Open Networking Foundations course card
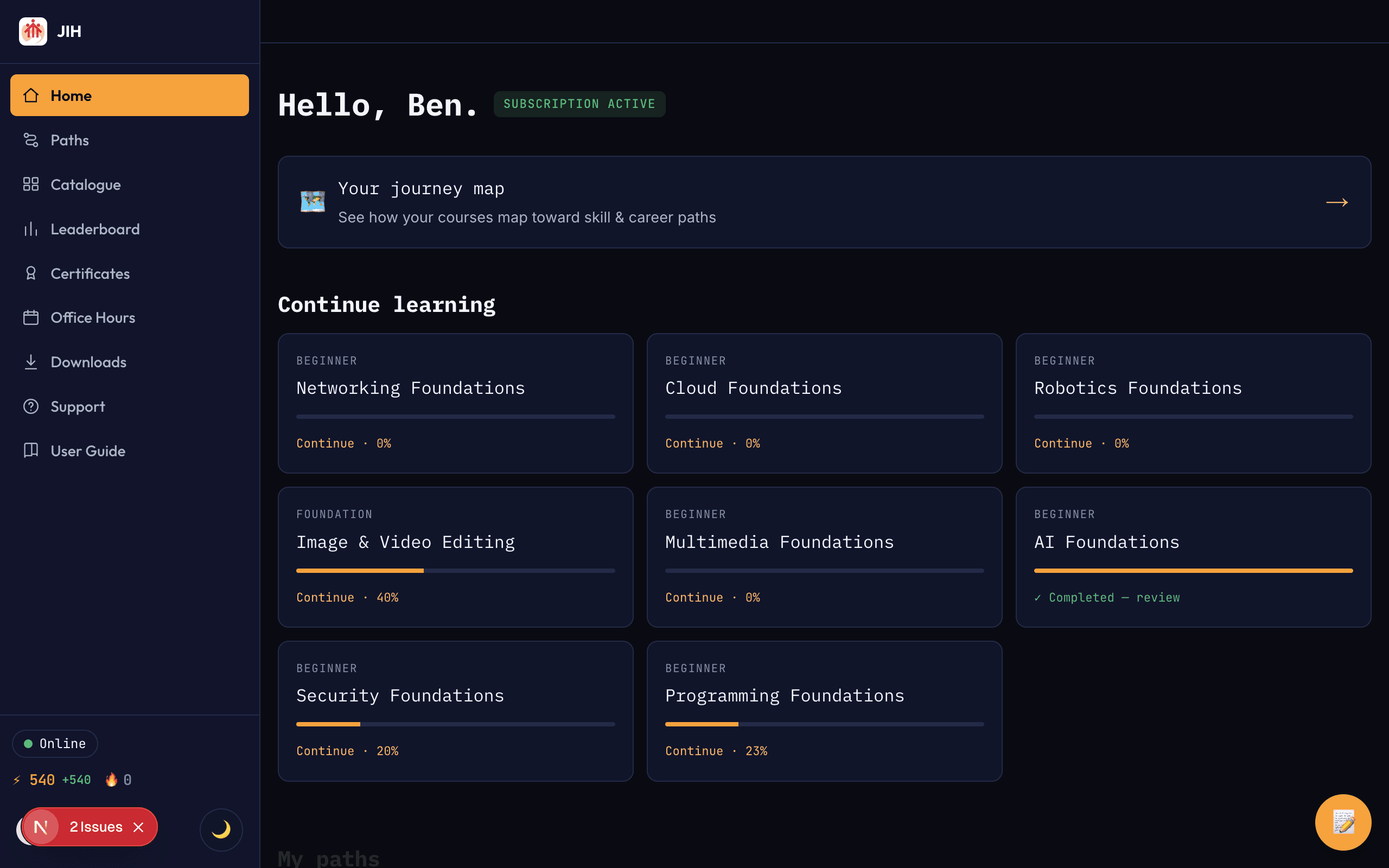 click(456, 403)
